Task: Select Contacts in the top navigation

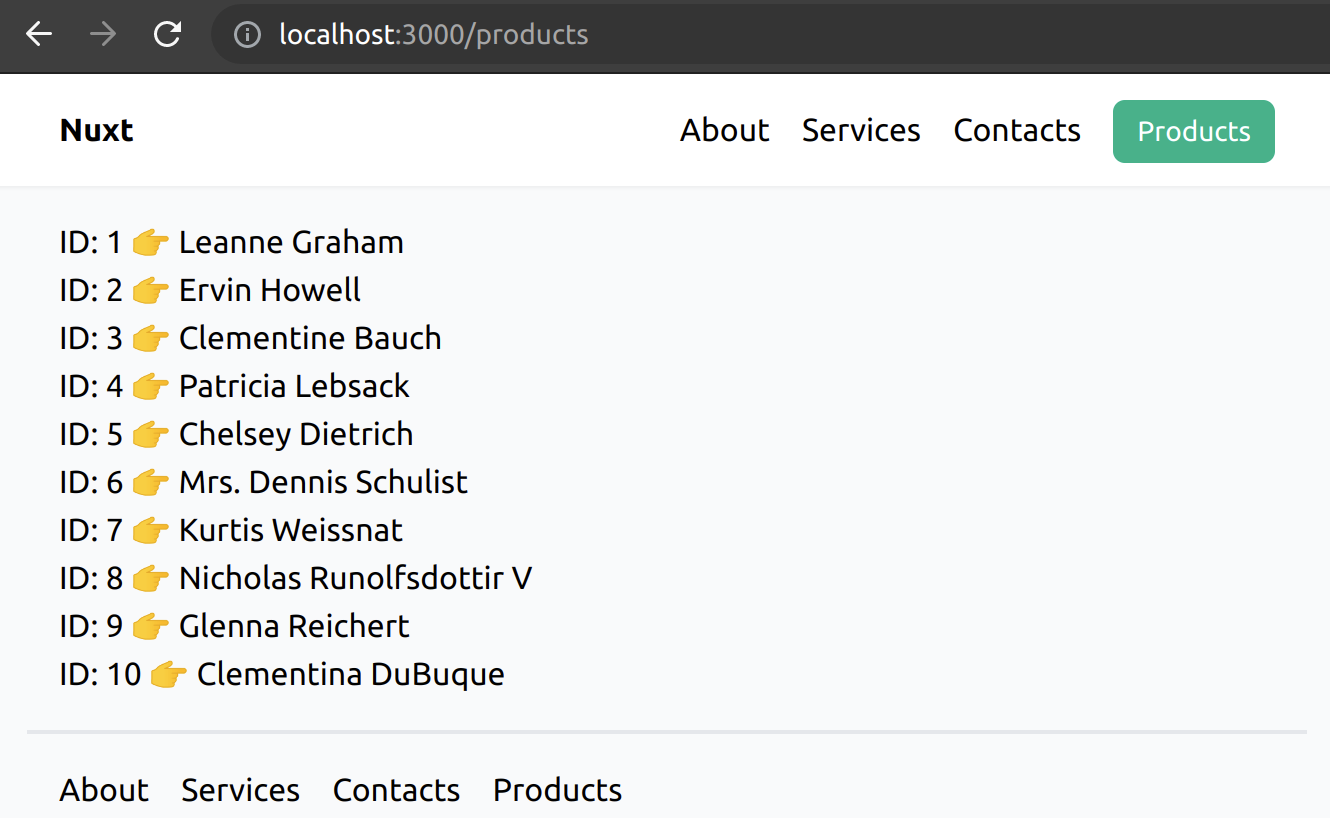Action: (1017, 131)
